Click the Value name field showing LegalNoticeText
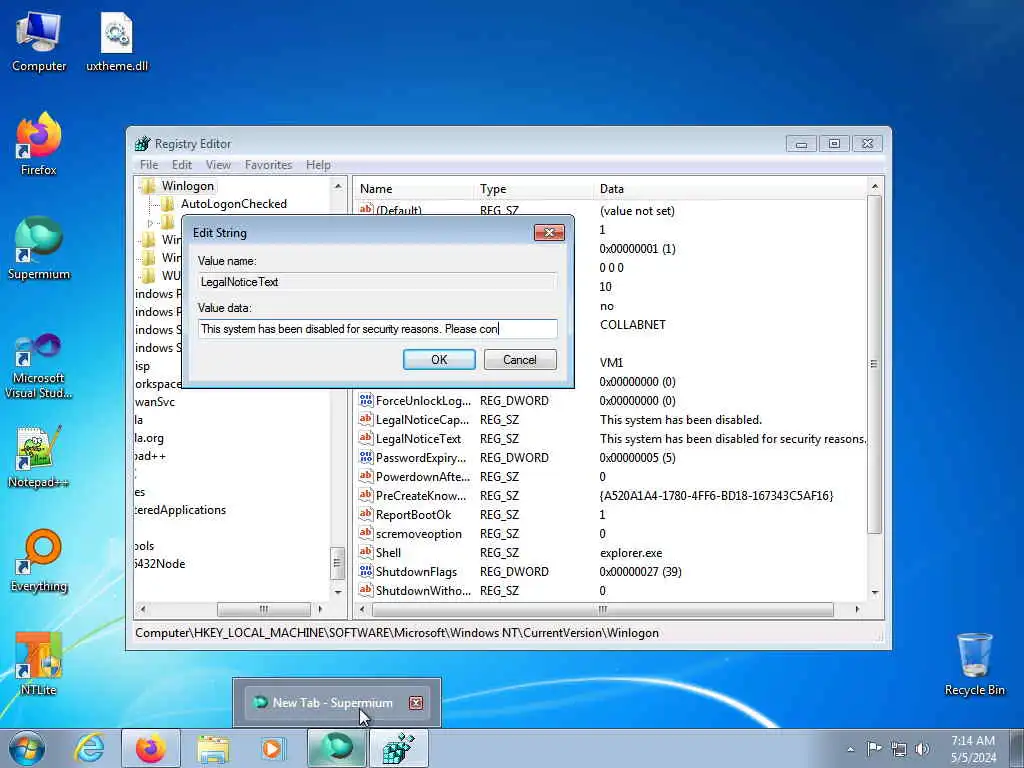Screen dimensions: 1024x768 [377, 281]
